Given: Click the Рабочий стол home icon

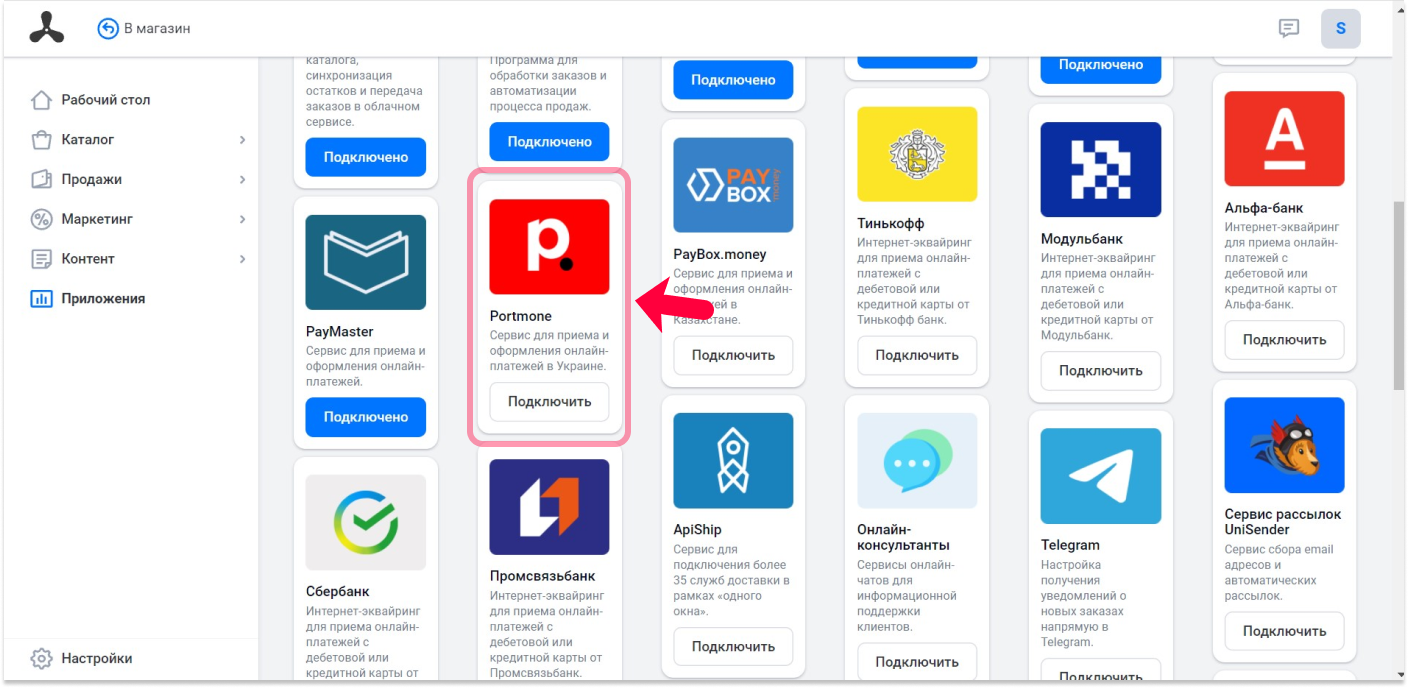Looking at the screenshot, I should coord(41,100).
